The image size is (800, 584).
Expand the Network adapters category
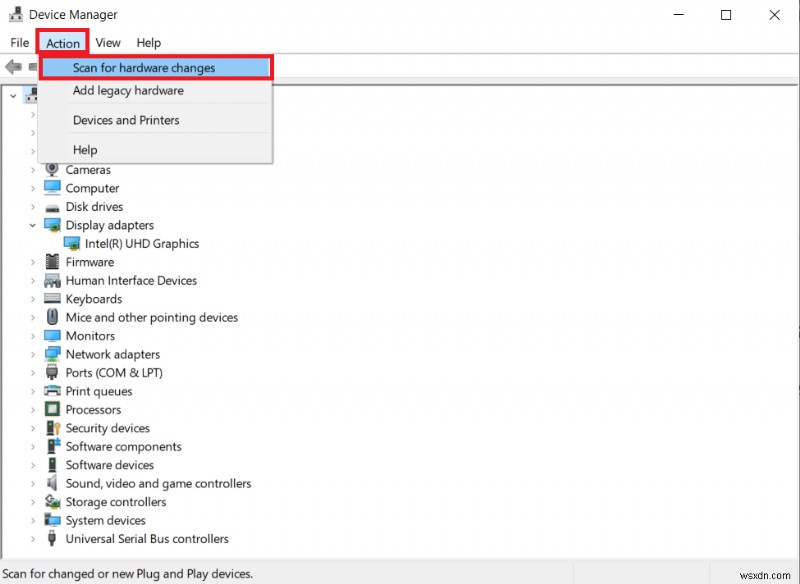click(x=33, y=354)
